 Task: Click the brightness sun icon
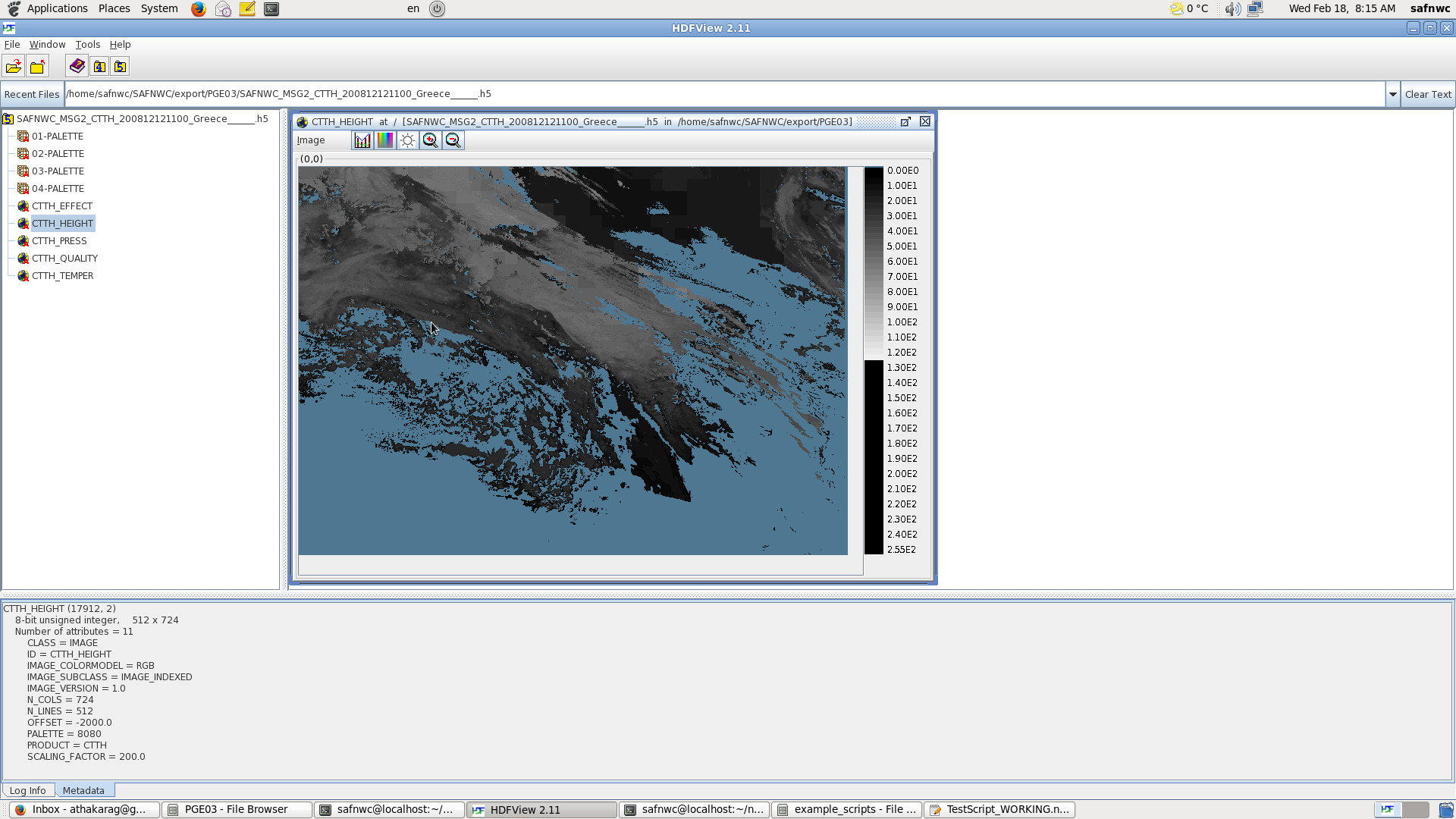coord(408,140)
